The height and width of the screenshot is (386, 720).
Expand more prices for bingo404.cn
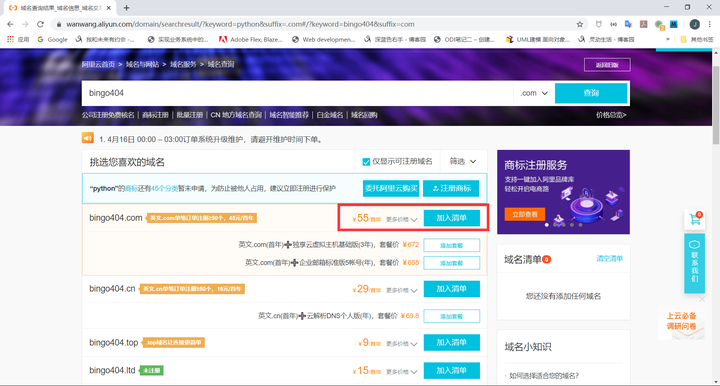coord(402,290)
